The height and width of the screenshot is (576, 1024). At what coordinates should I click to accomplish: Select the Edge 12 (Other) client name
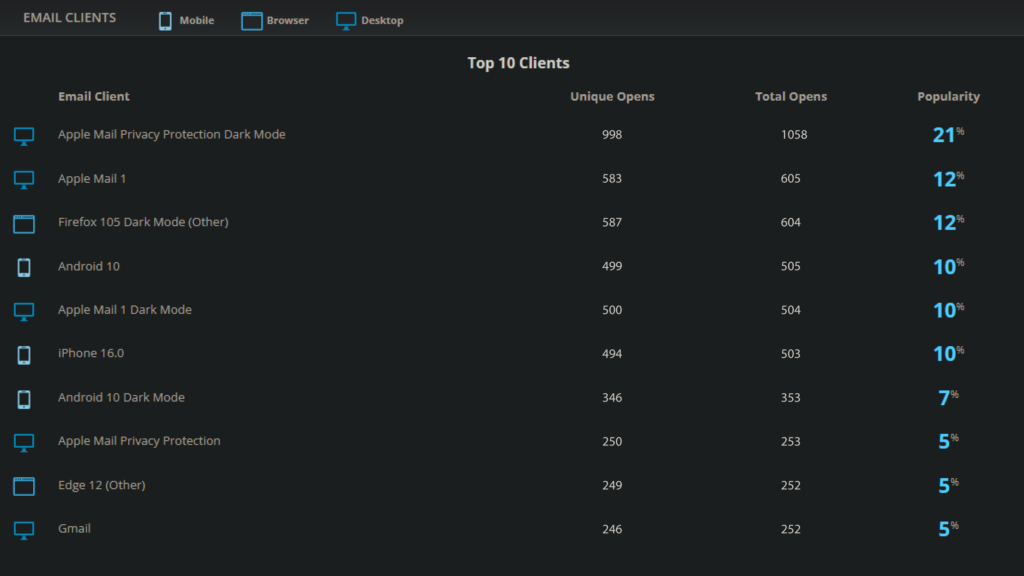(x=102, y=485)
